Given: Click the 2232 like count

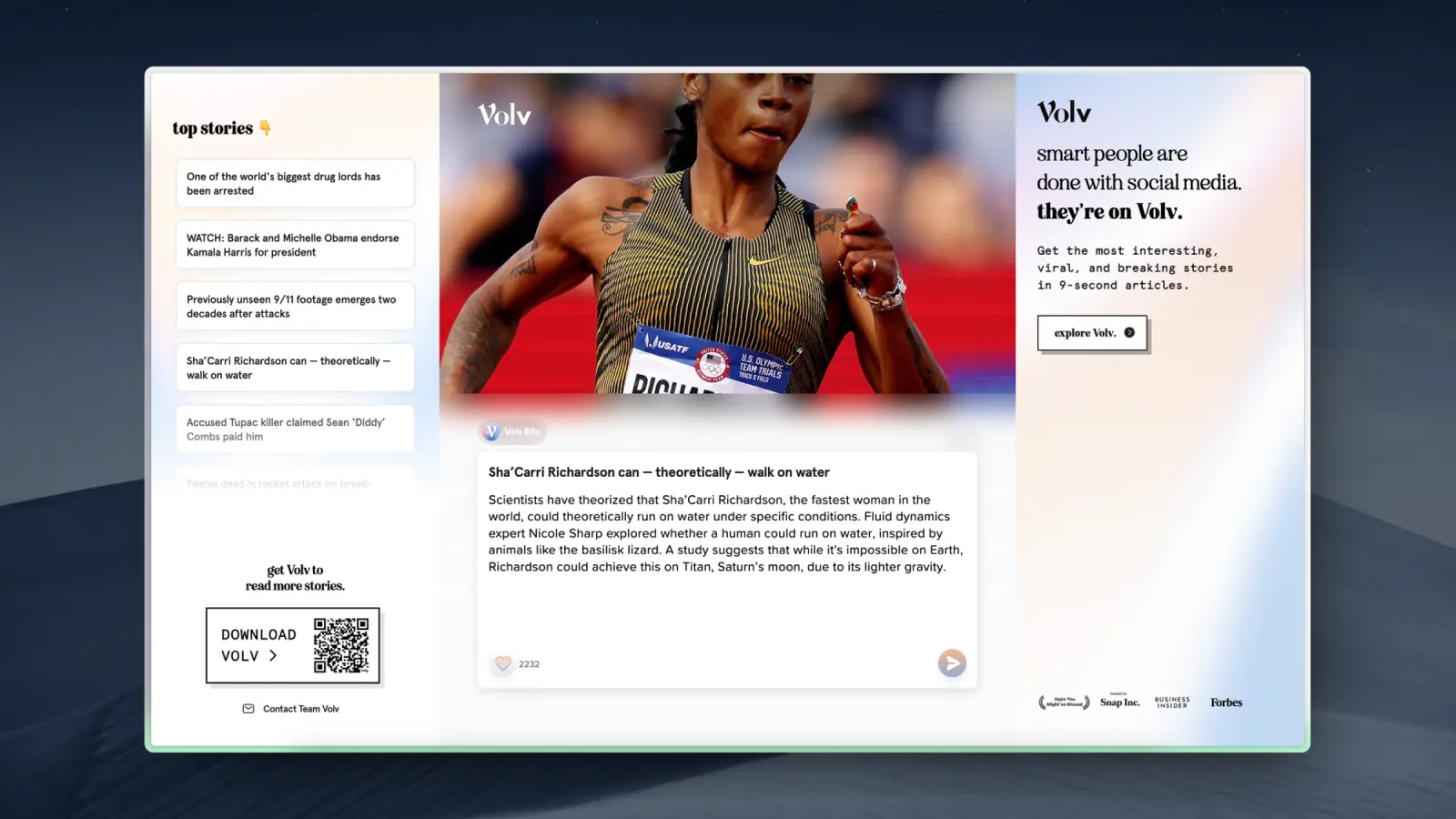Looking at the screenshot, I should tap(529, 664).
